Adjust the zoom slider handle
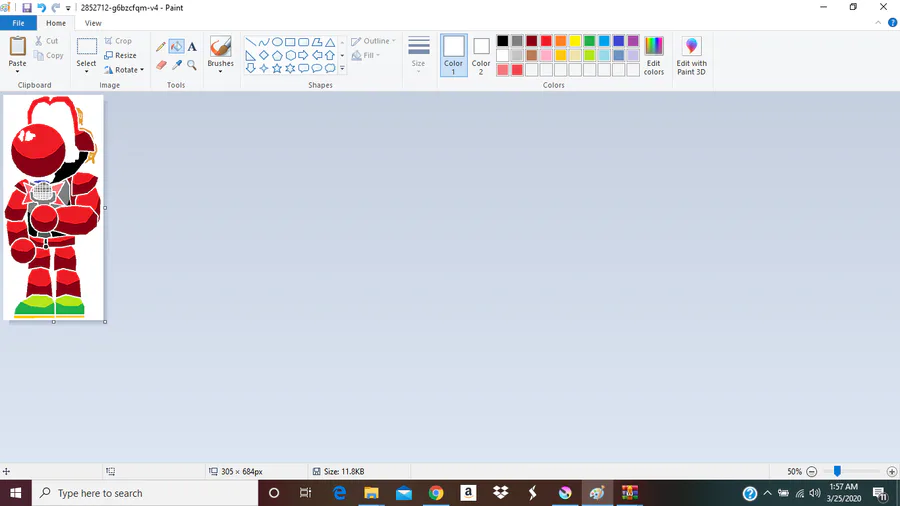The image size is (900, 506). 837,471
